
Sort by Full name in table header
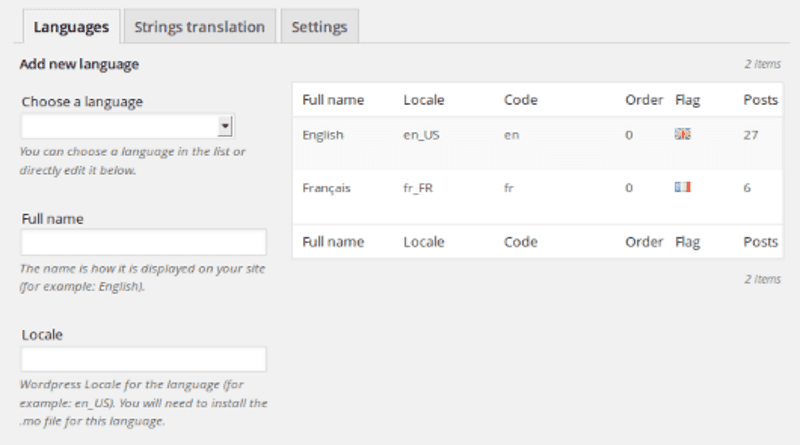coord(333,100)
